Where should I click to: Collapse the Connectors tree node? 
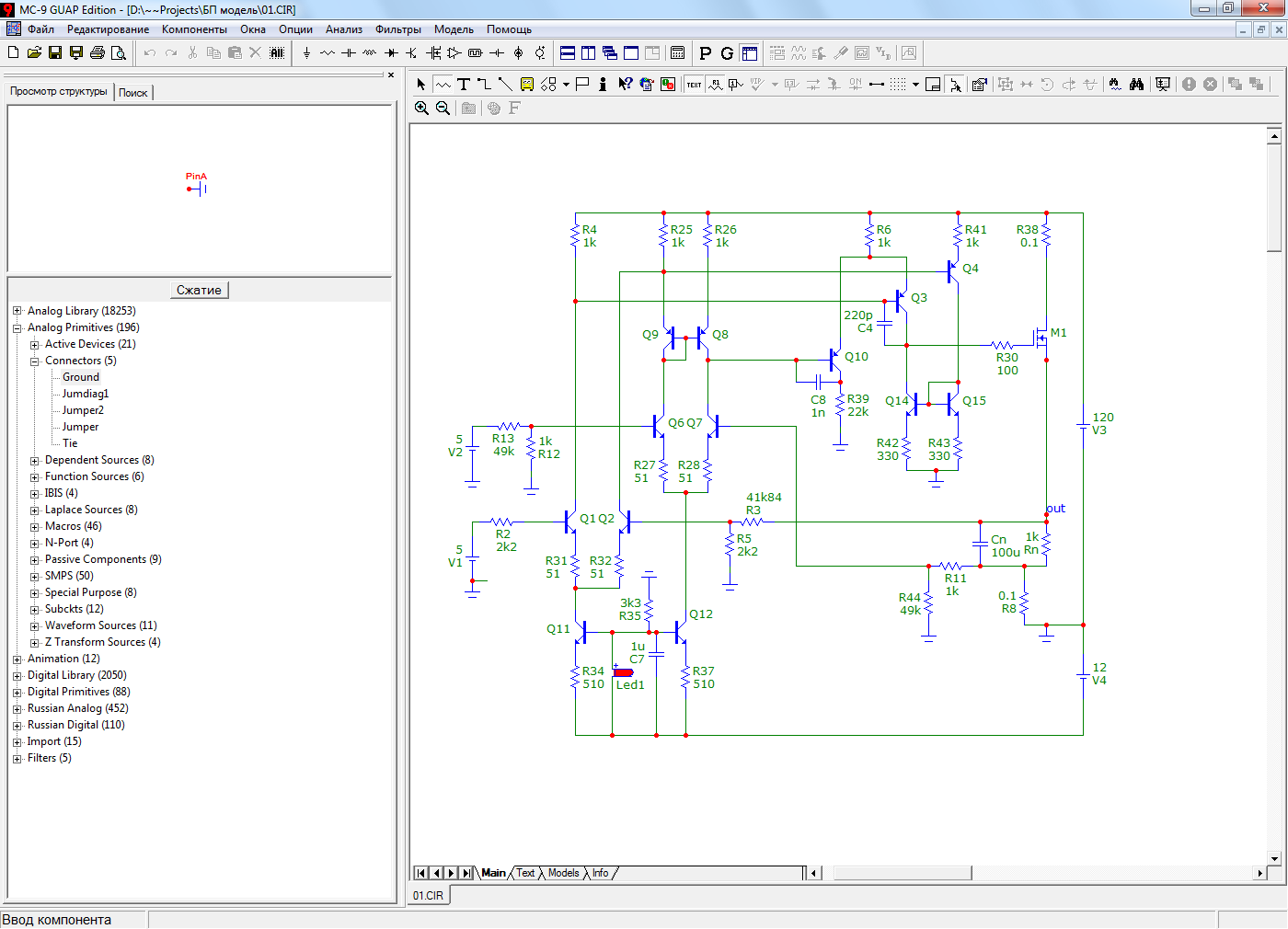click(34, 361)
